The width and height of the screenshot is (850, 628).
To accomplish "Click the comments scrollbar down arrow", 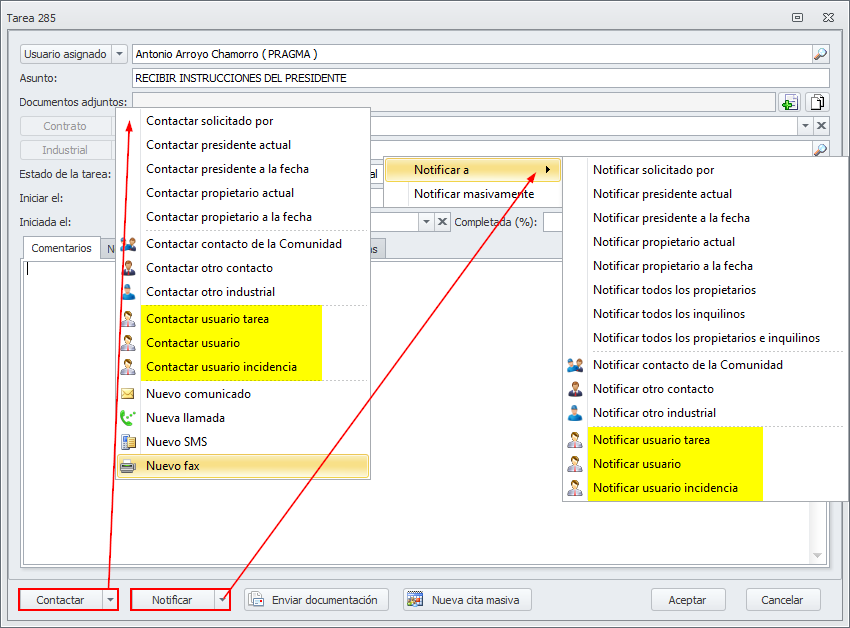I will 817,556.
